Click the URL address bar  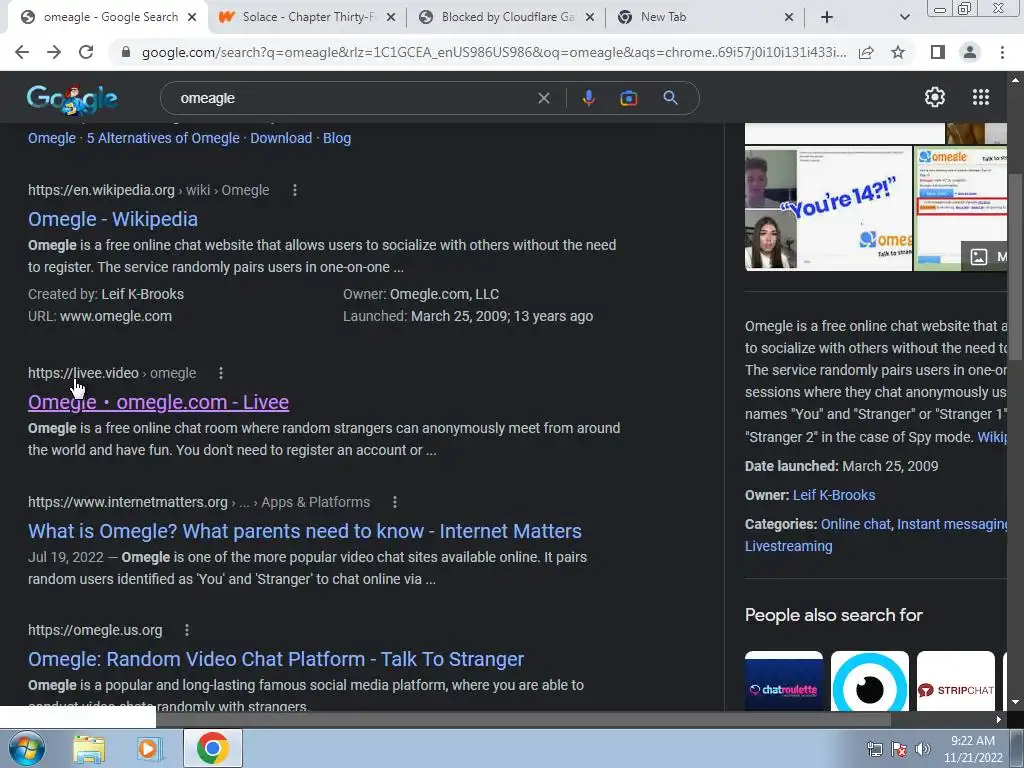pos(493,52)
